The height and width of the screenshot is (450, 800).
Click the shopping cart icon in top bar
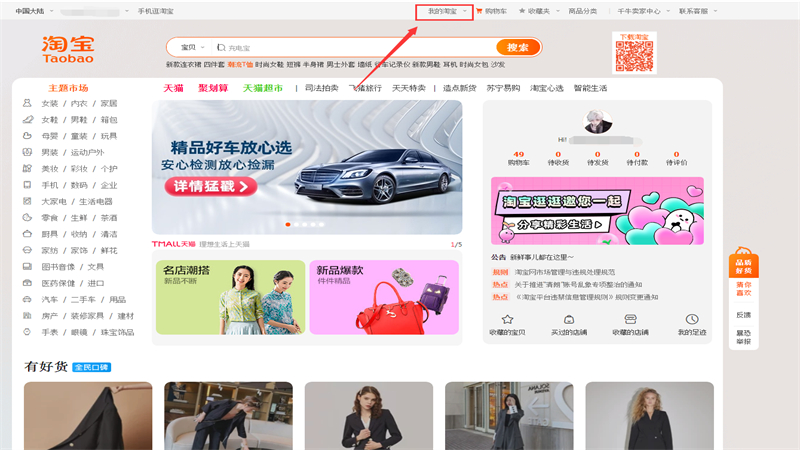point(479,11)
